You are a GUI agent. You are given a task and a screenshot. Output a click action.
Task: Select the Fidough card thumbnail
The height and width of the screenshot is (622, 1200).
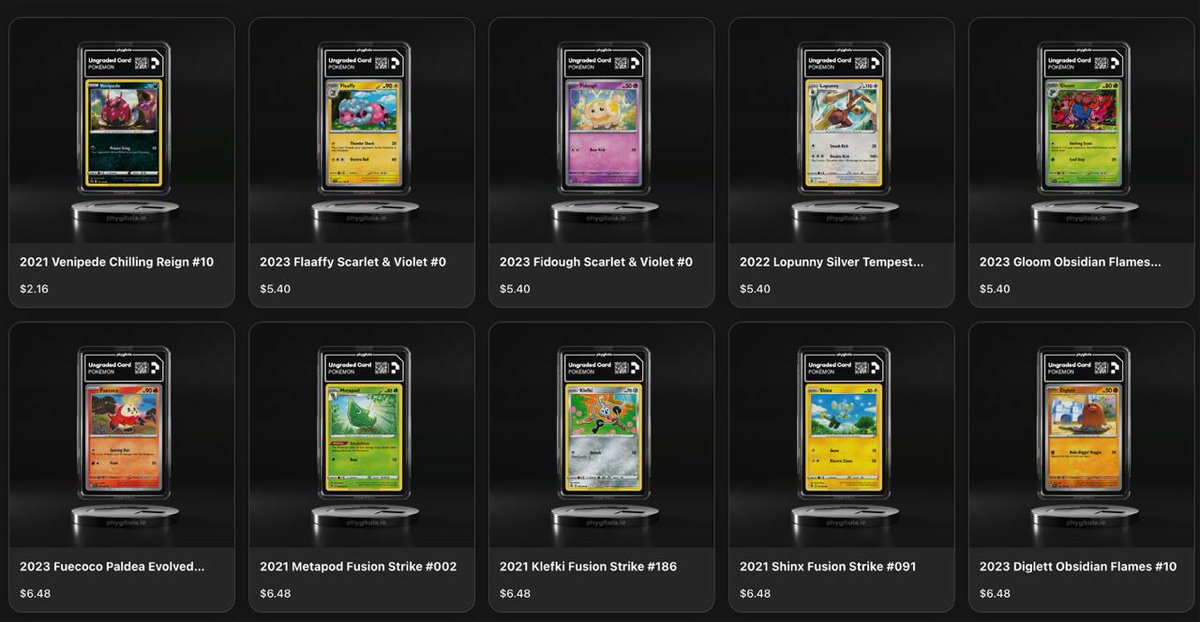(601, 131)
